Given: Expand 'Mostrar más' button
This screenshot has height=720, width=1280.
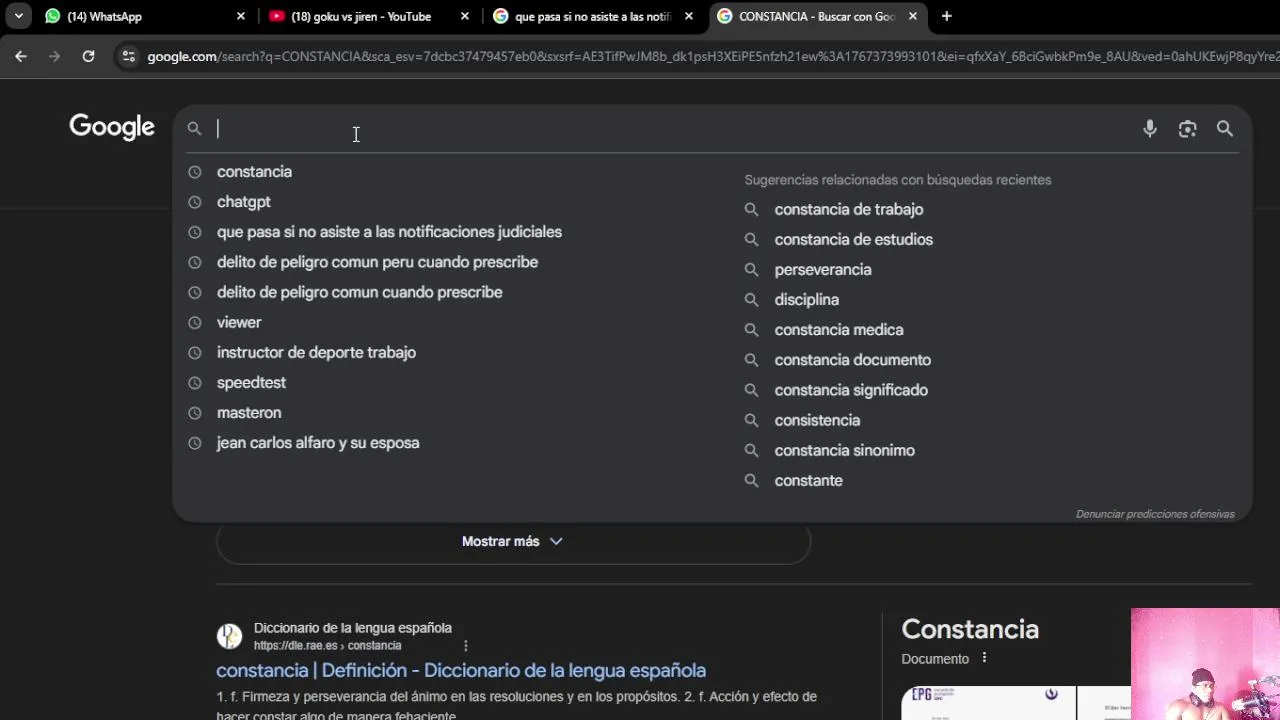Looking at the screenshot, I should coord(513,541).
